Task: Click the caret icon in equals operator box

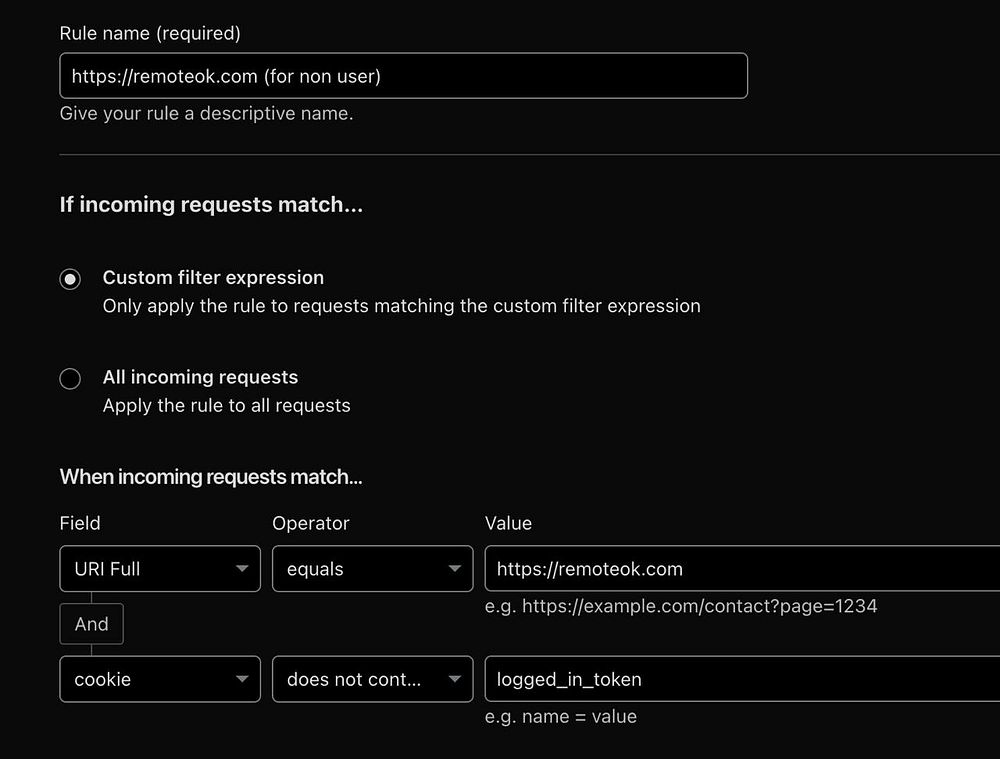Action: (454, 569)
